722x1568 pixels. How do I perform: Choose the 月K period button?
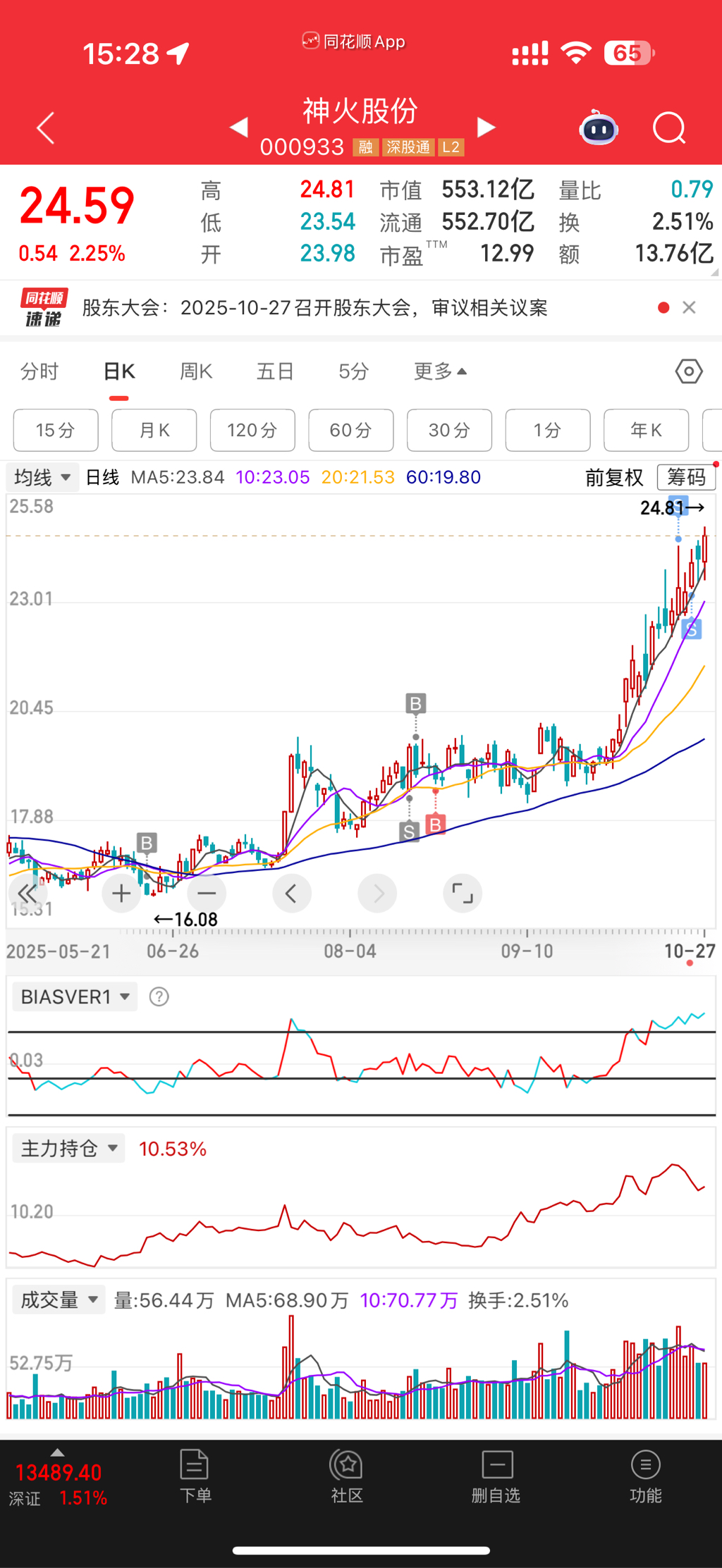click(x=154, y=430)
